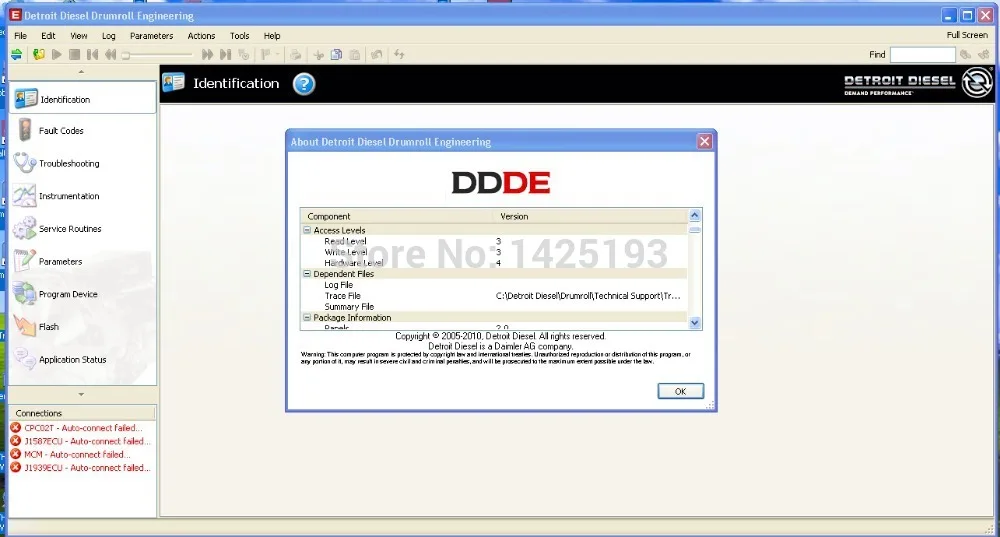This screenshot has height=537, width=1000.
Task: Click the Component column header
Action: click(x=397, y=216)
